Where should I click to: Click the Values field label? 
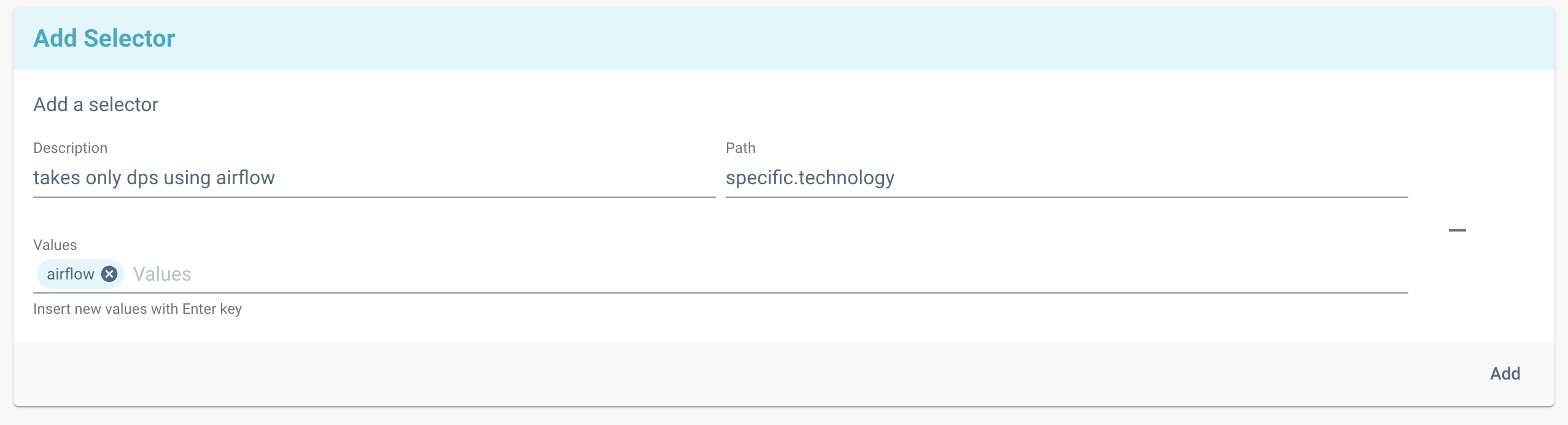(x=55, y=245)
